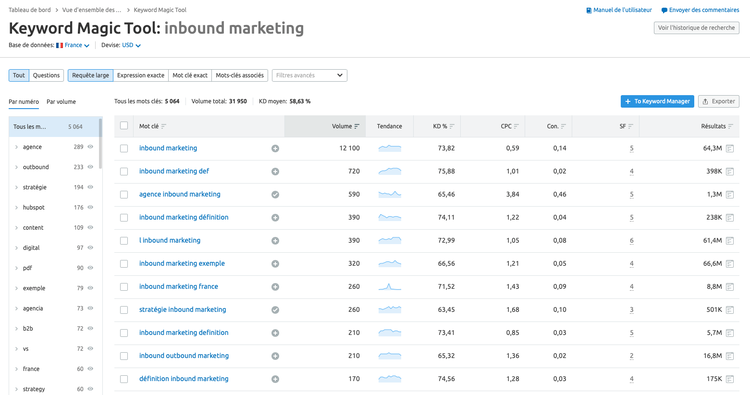
Task: Open SERP results icon for 8,8M row
Action: tap(730, 287)
